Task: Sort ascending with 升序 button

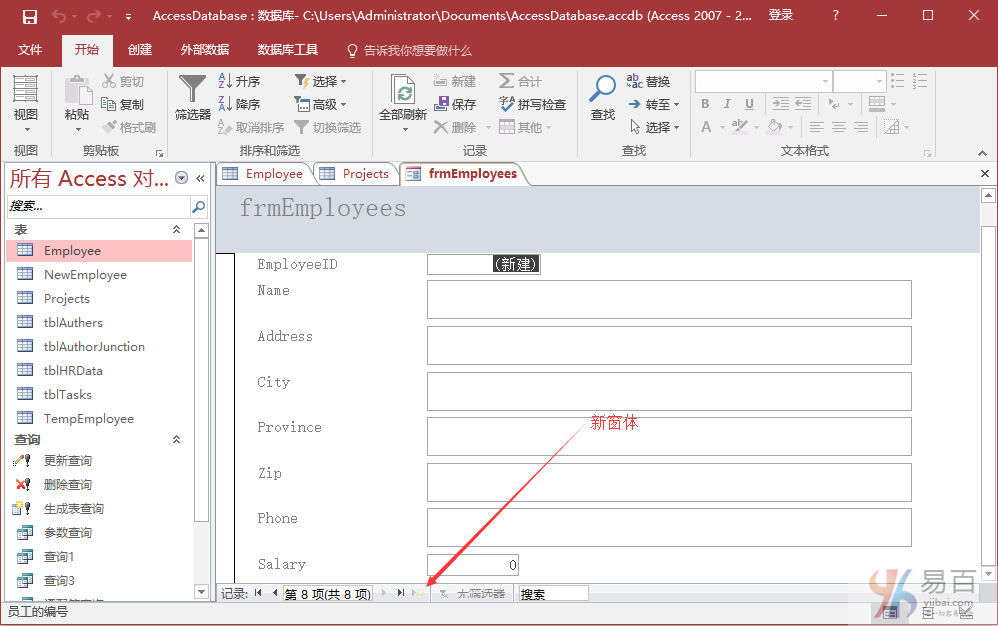Action: click(x=238, y=81)
